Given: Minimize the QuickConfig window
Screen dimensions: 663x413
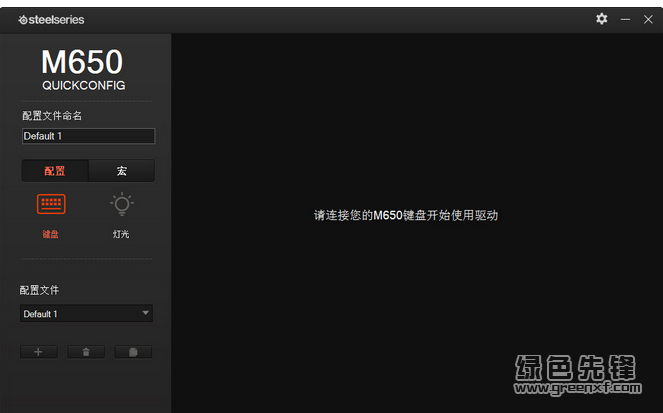Looking at the screenshot, I should point(625,19).
